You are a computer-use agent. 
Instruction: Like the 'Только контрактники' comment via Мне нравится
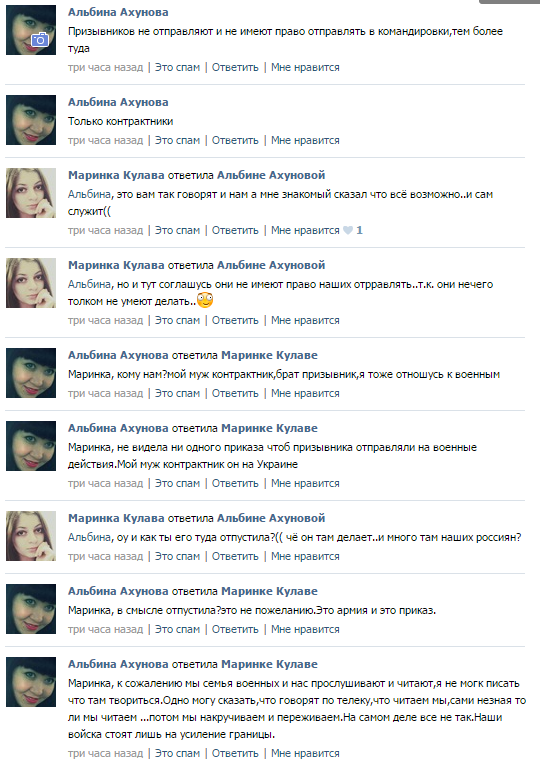point(305,140)
